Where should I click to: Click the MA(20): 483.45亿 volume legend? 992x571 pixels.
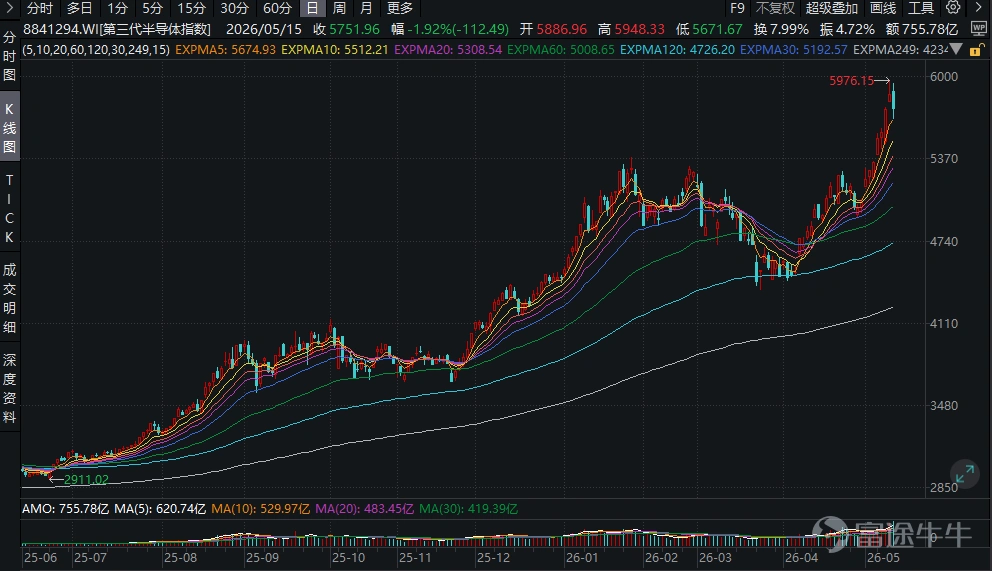tap(364, 509)
